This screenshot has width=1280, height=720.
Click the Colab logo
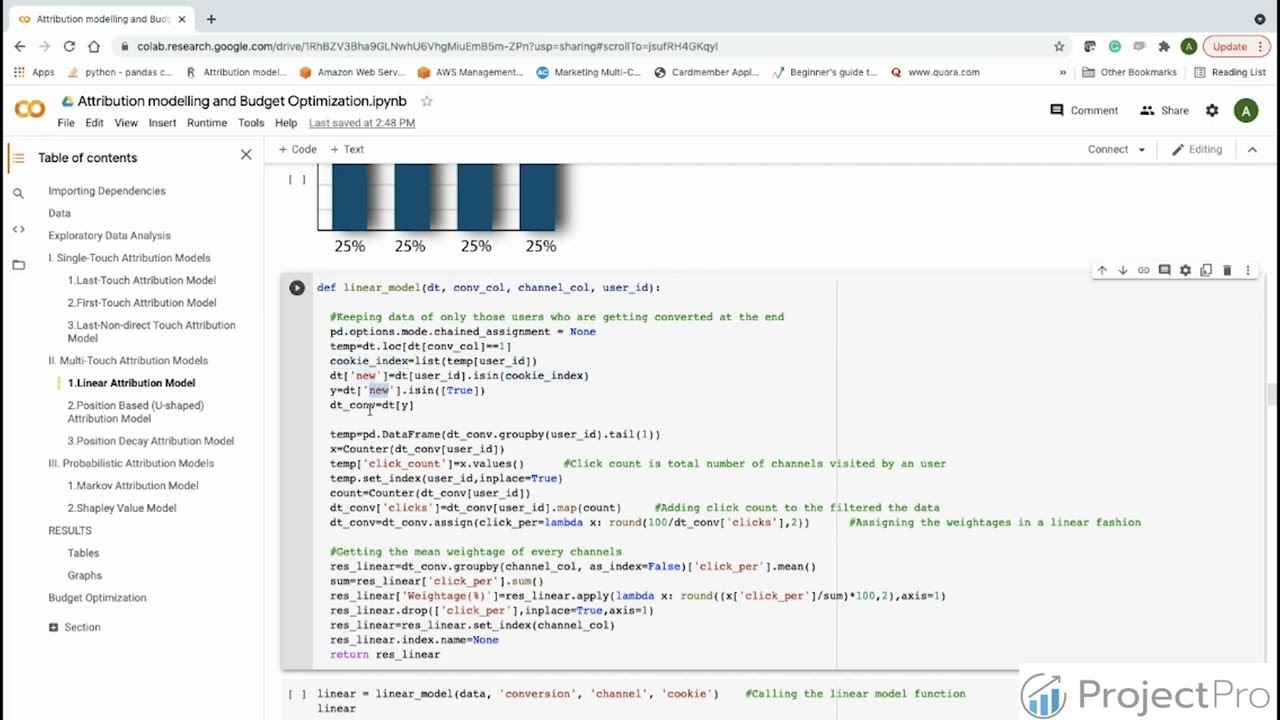point(30,110)
